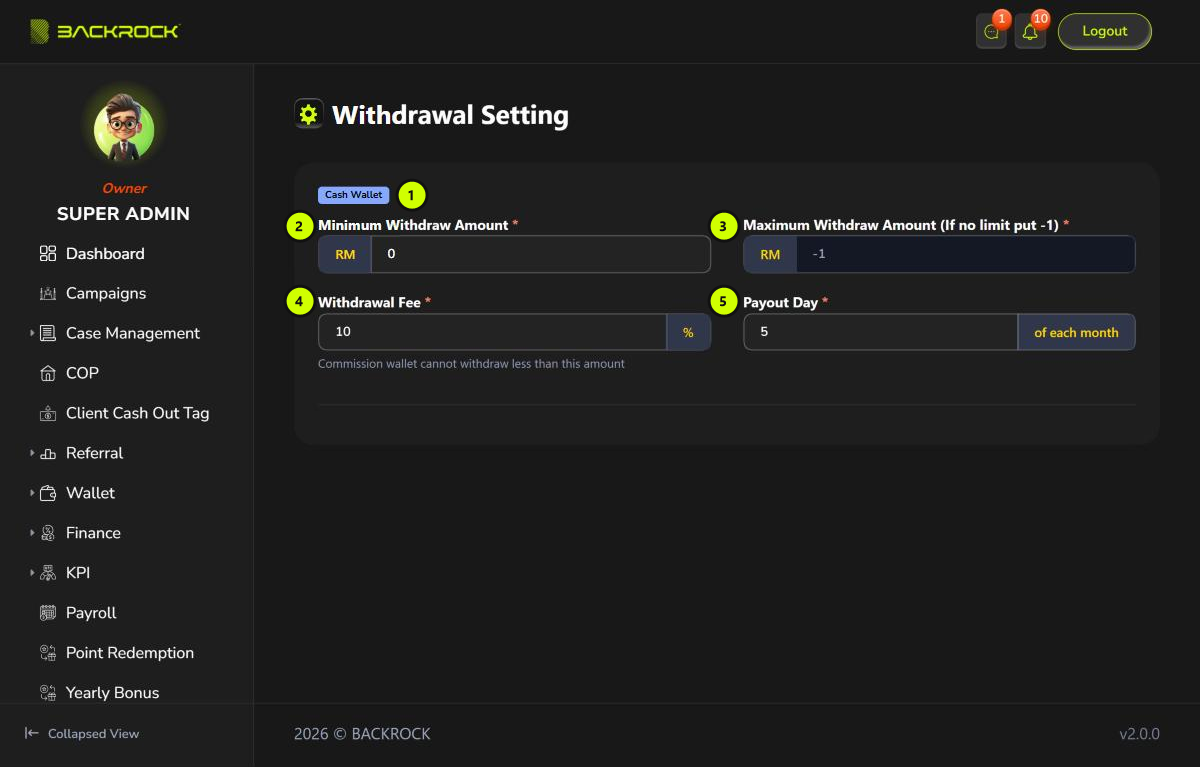This screenshot has height=767, width=1200.
Task: Click the 'Owner' role text
Action: (x=124, y=188)
